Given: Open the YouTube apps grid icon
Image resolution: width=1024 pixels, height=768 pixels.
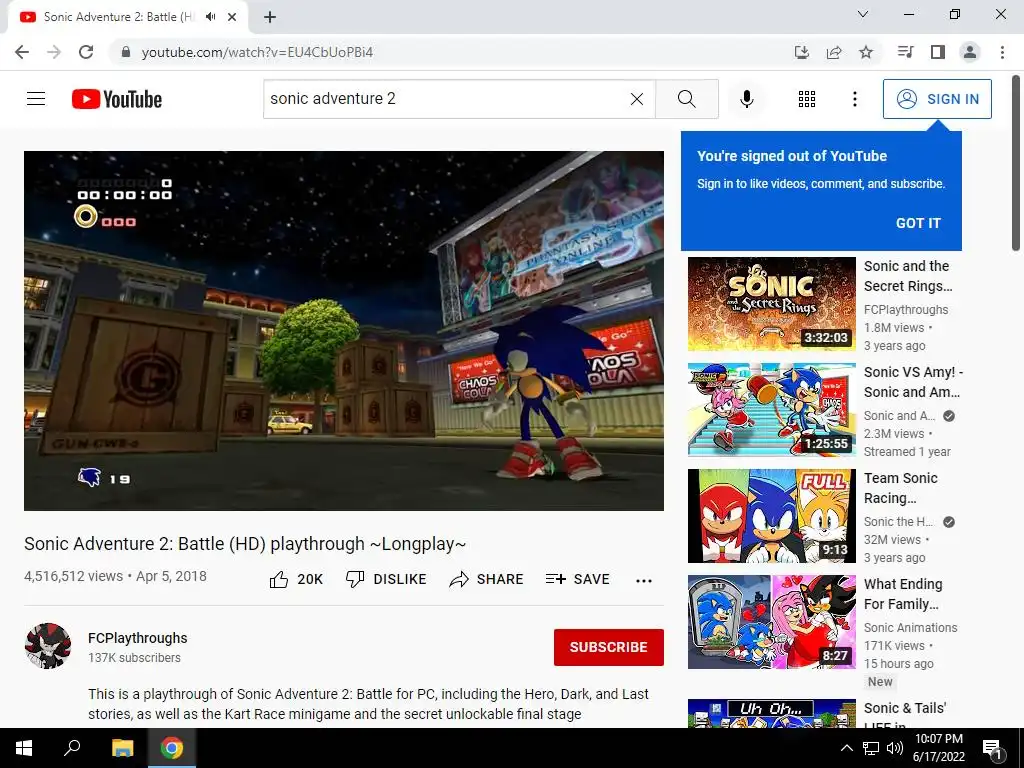Looking at the screenshot, I should (807, 99).
